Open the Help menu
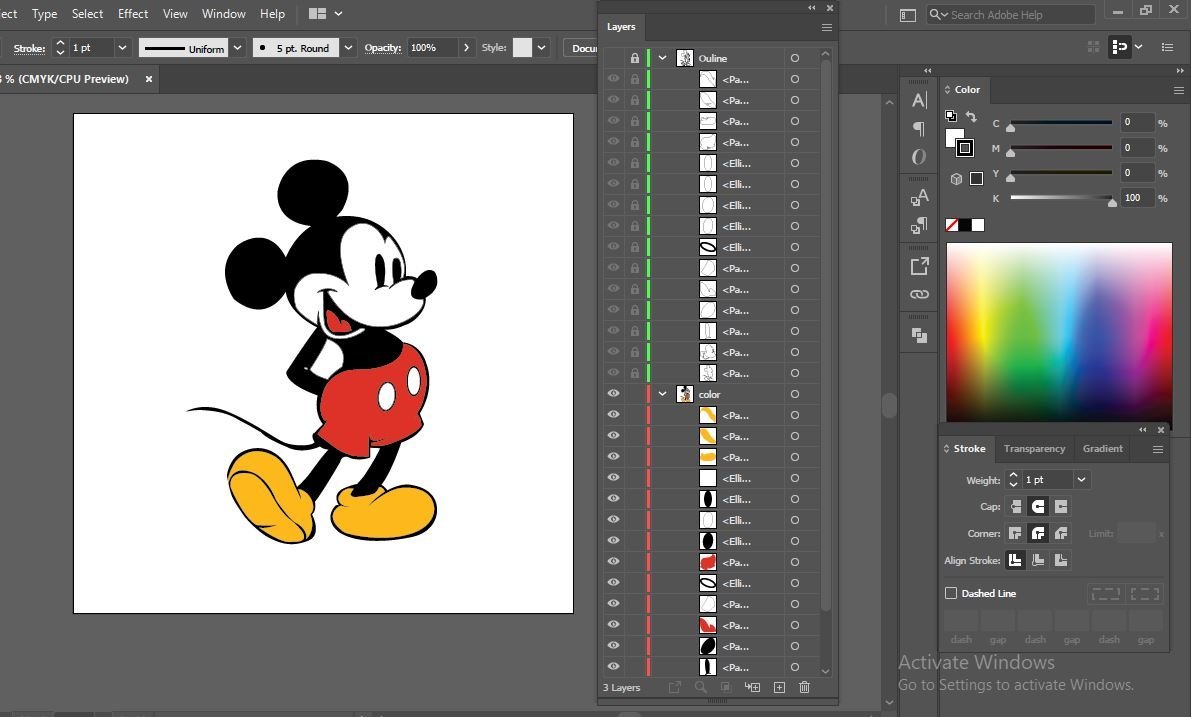This screenshot has width=1191, height=717. click(x=272, y=14)
